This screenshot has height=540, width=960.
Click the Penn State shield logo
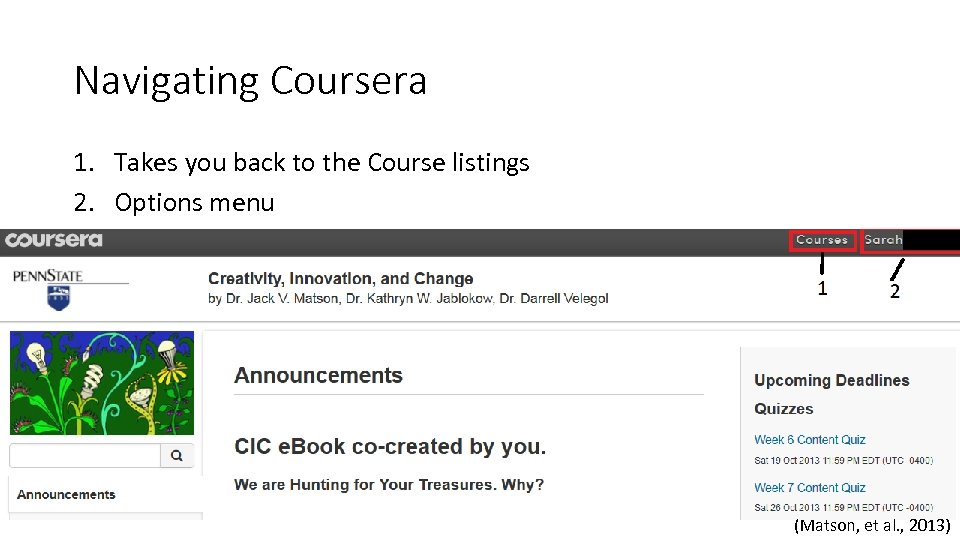point(59,297)
